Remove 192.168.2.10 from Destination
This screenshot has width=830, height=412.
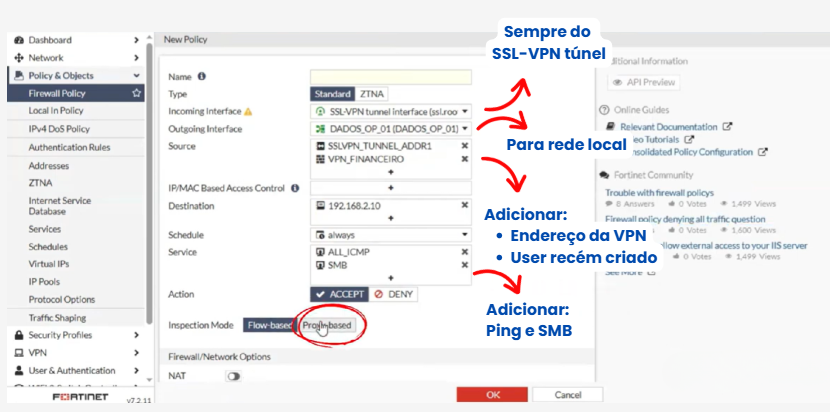(x=464, y=206)
